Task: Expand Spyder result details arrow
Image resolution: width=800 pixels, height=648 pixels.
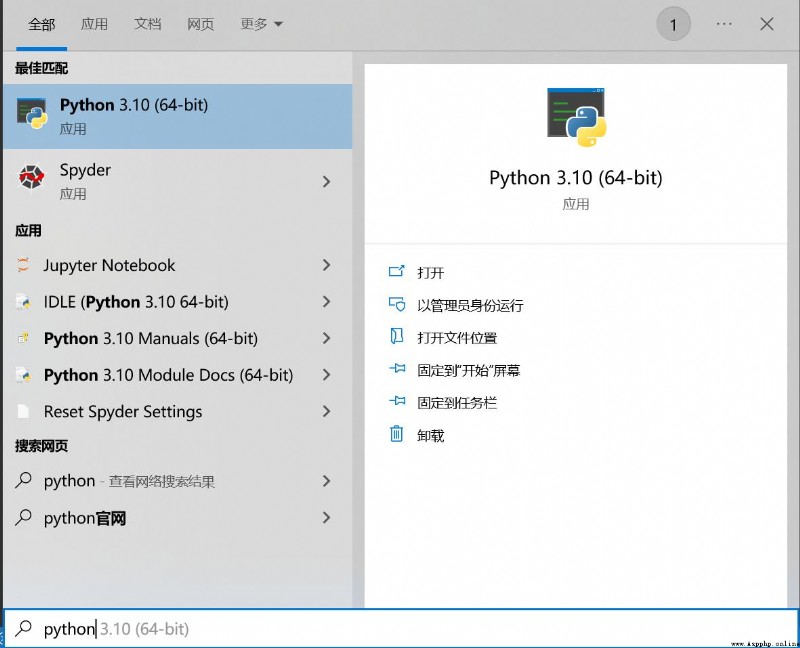Action: pos(327,181)
